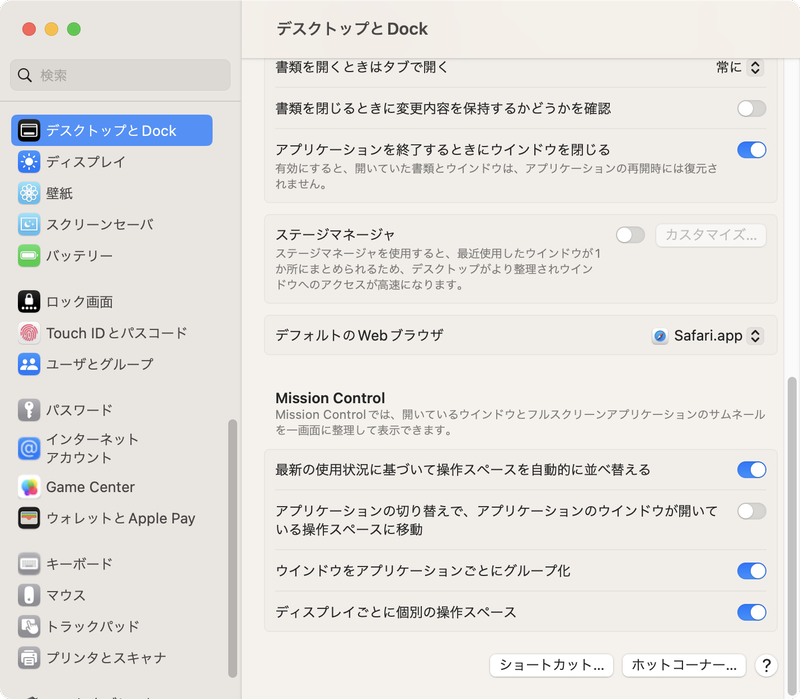Select the 壁紙 sidebar icon
Image resolution: width=800 pixels, height=699 pixels.
[x=28, y=193]
